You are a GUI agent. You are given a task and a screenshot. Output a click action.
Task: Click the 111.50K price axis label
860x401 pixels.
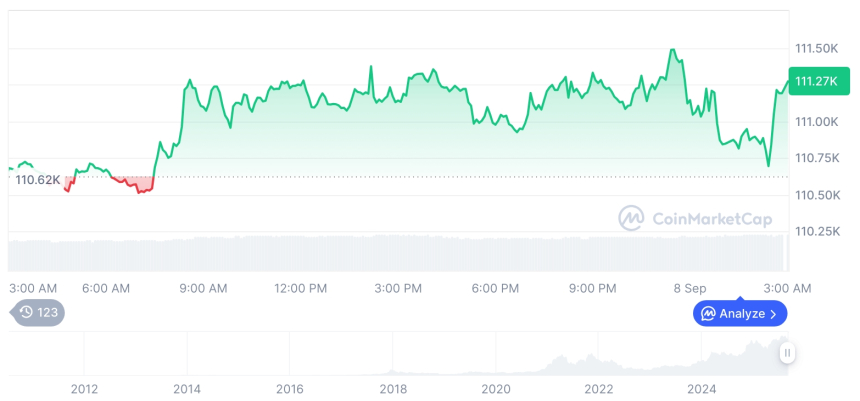tap(815, 48)
